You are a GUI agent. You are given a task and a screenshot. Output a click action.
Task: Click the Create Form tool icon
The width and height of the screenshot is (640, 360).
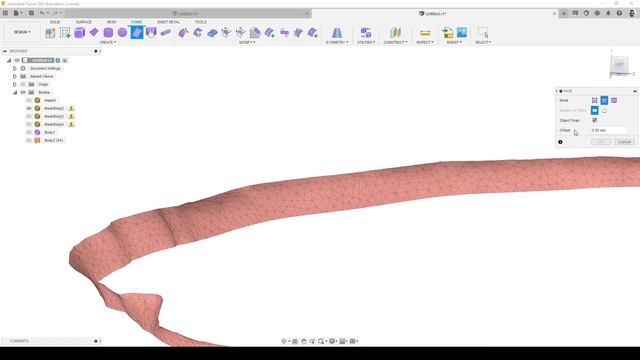[50, 33]
